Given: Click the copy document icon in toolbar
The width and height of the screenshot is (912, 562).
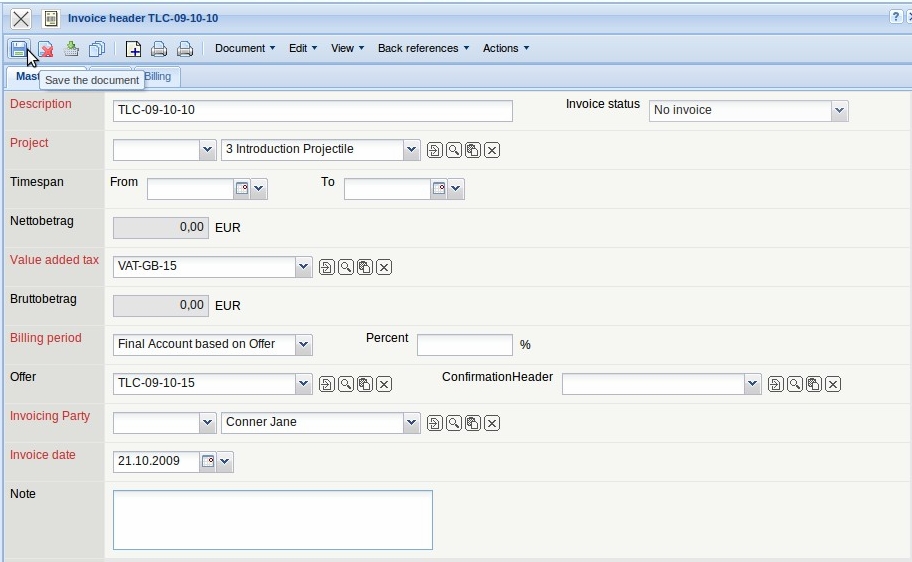Looking at the screenshot, I should point(97,49).
